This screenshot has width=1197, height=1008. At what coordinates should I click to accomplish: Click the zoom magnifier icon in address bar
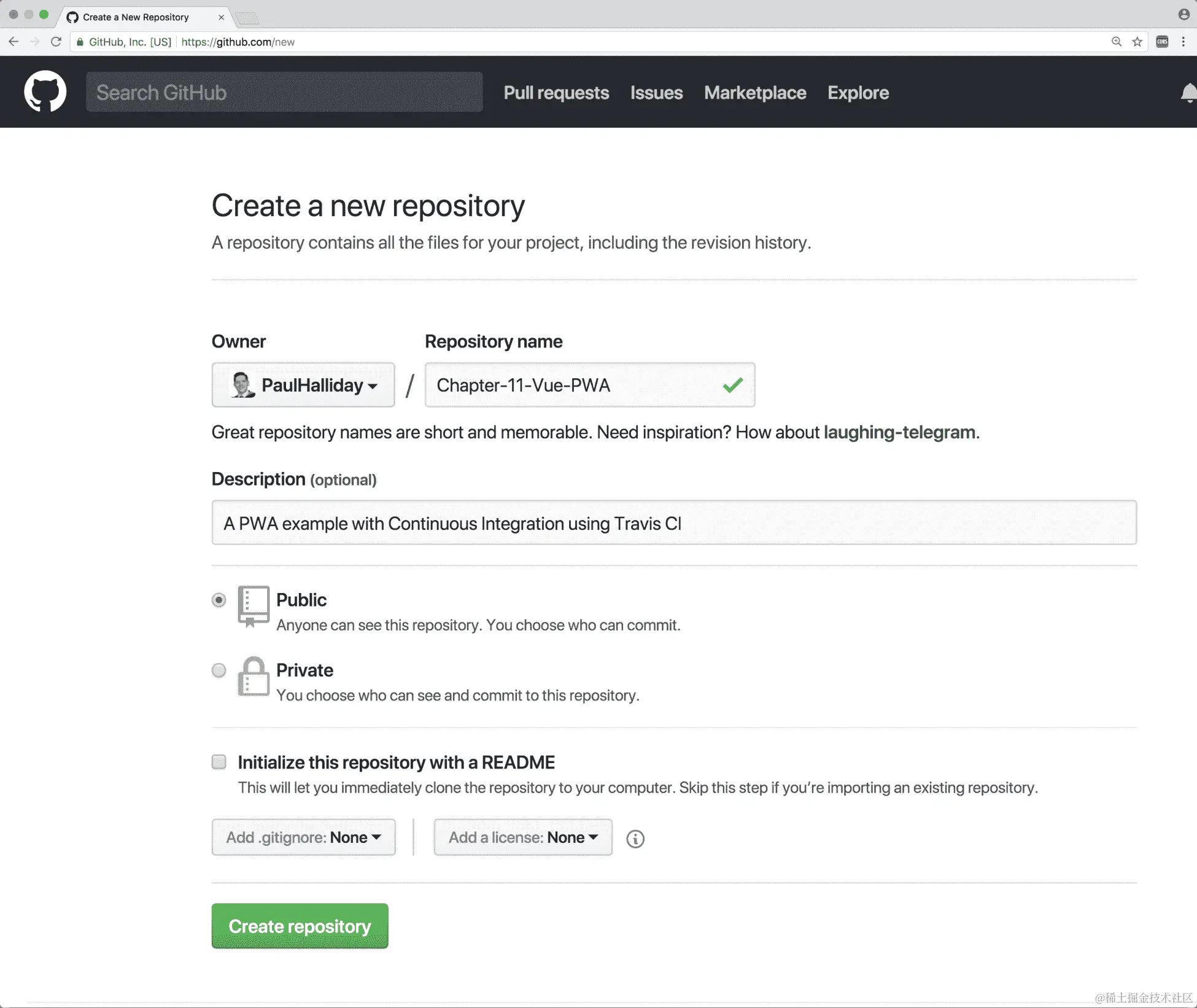(x=1117, y=42)
